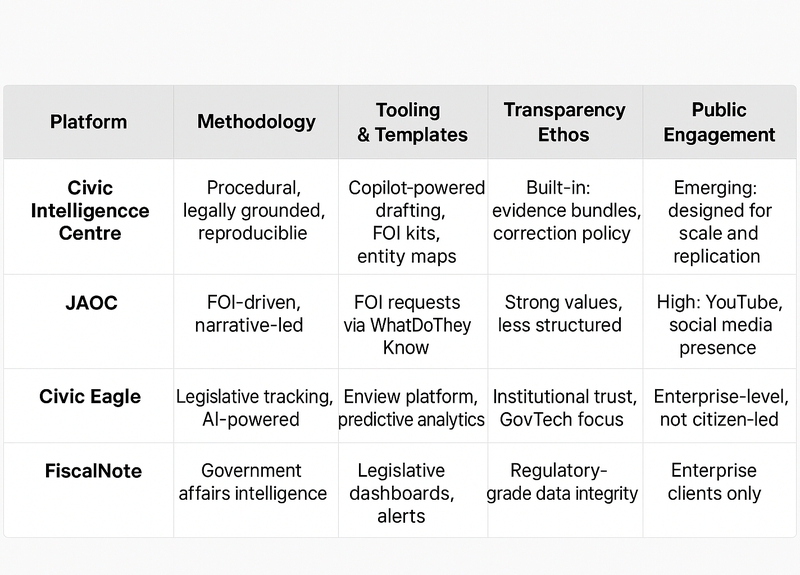Select the JAOC row label
The image size is (800, 575).
click(x=88, y=302)
